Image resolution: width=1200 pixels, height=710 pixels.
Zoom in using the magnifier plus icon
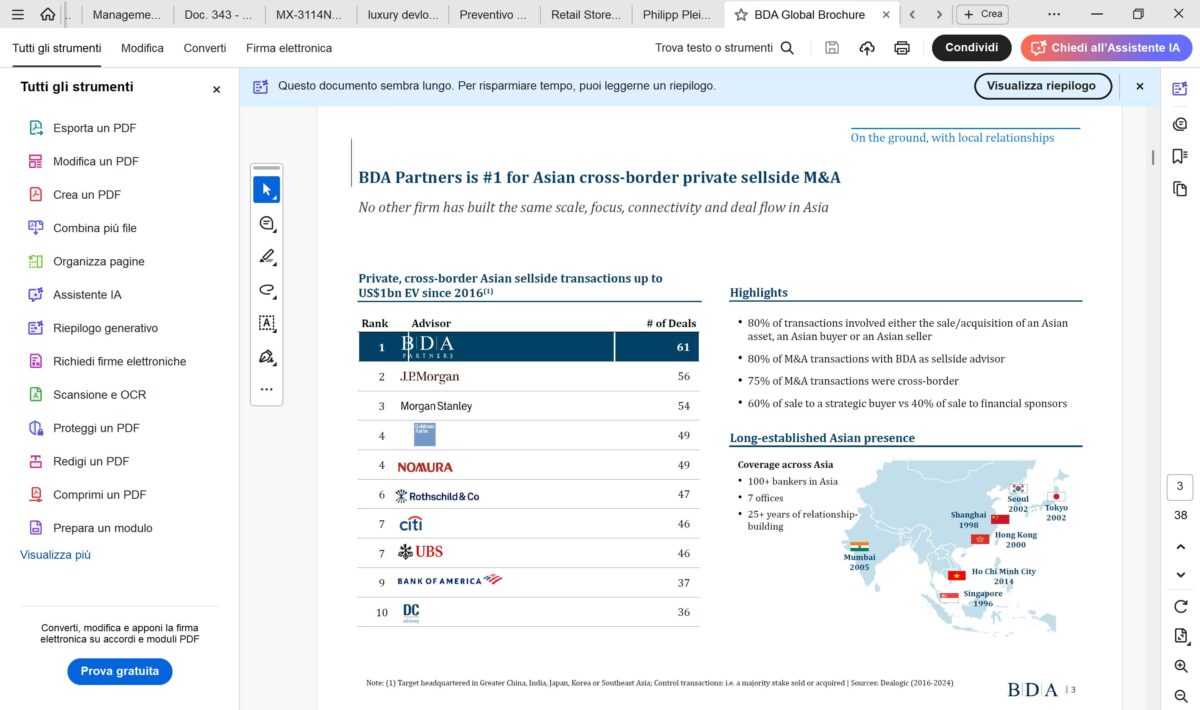pyautogui.click(x=1180, y=666)
